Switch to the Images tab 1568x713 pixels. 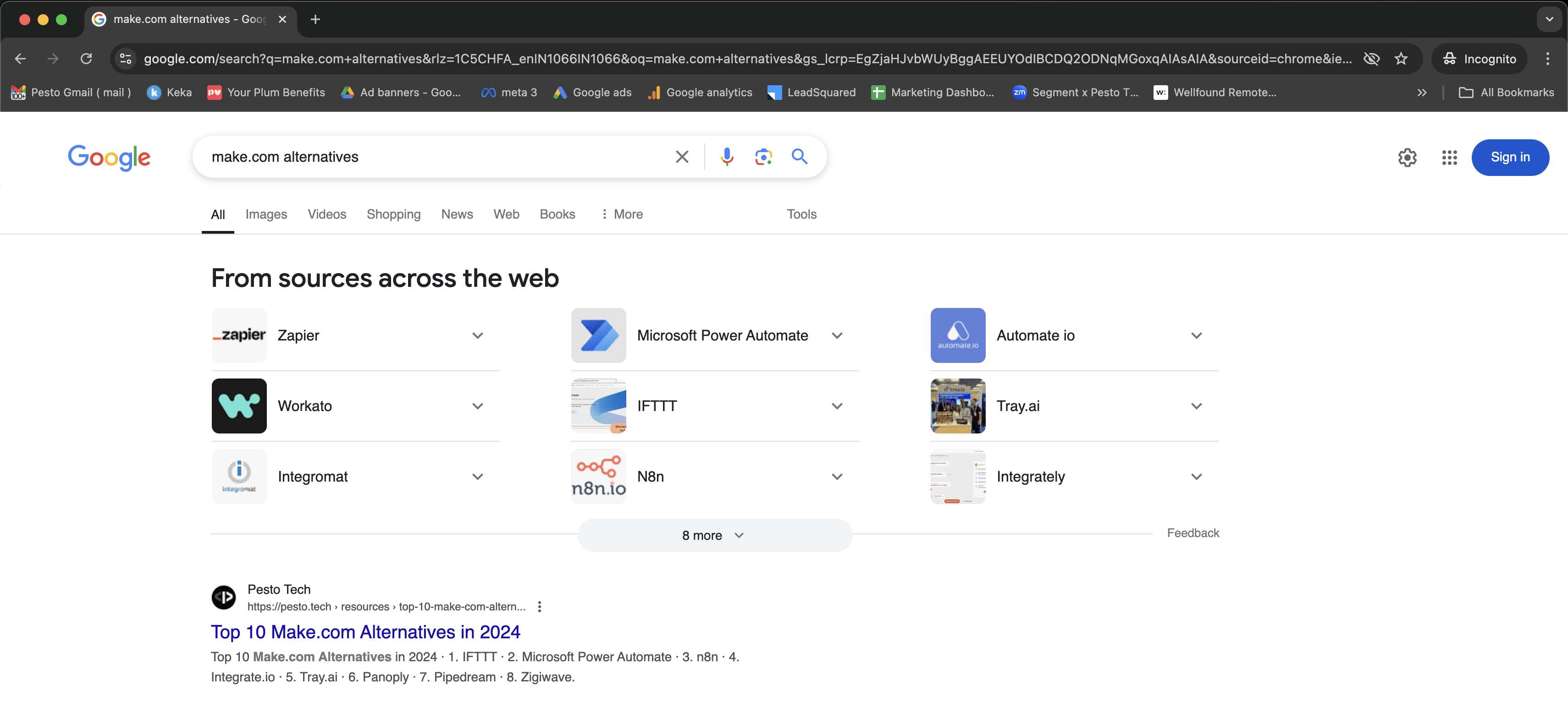point(266,214)
